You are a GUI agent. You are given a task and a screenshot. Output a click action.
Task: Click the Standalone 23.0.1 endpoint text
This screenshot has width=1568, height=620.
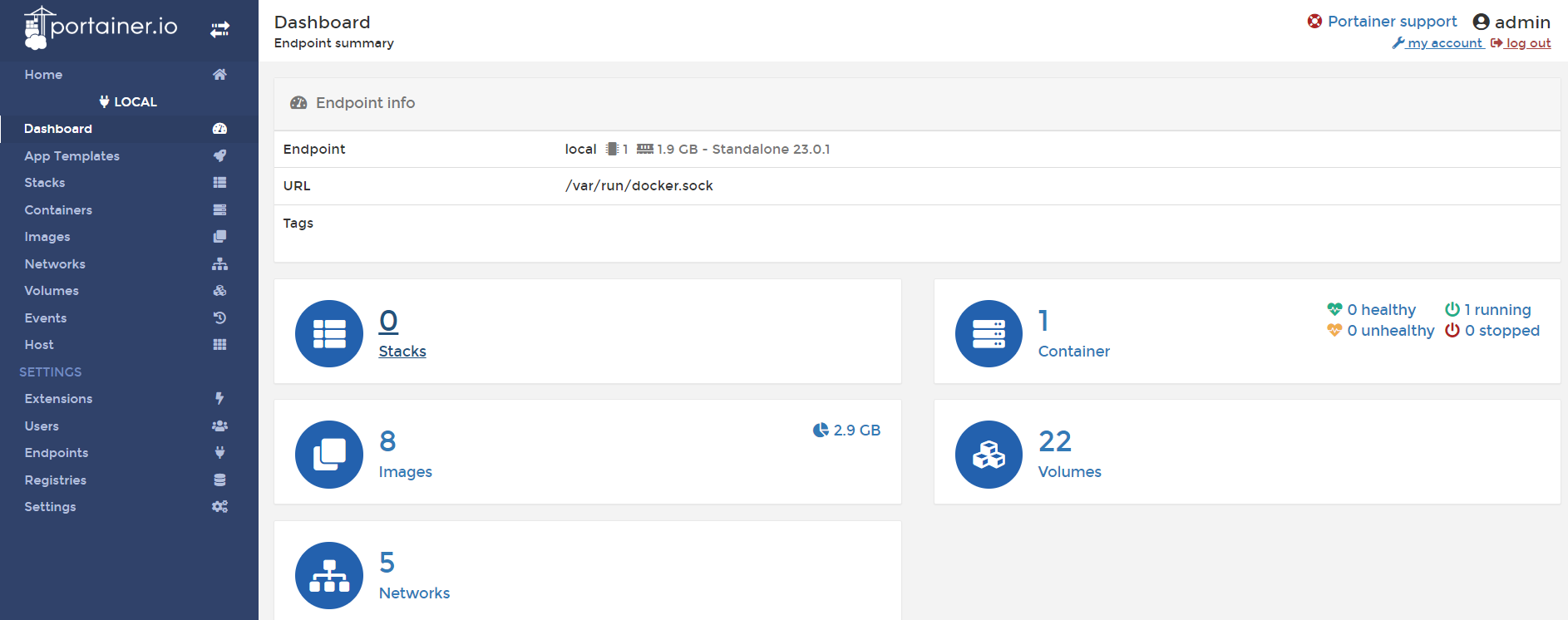771,150
